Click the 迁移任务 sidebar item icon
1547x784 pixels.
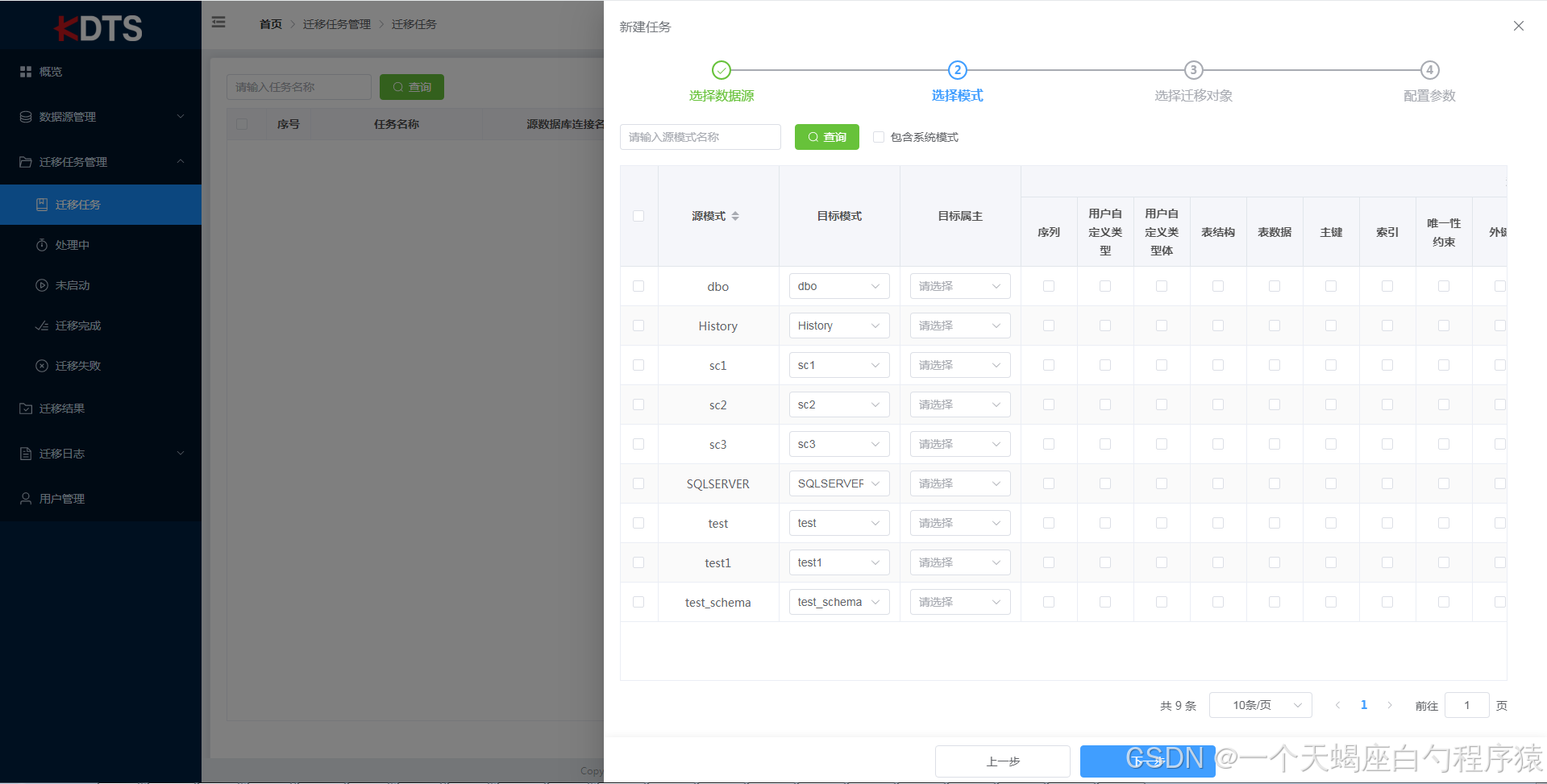(x=42, y=205)
